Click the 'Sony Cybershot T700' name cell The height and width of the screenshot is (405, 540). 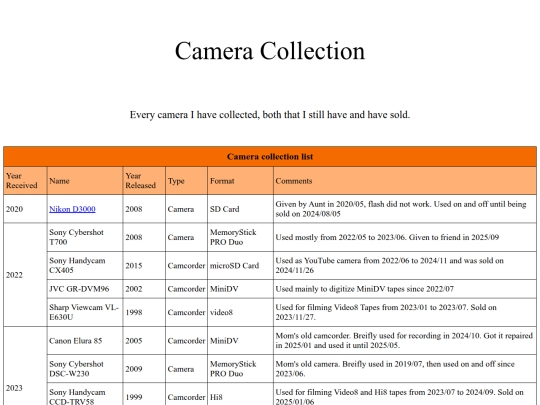85,237
